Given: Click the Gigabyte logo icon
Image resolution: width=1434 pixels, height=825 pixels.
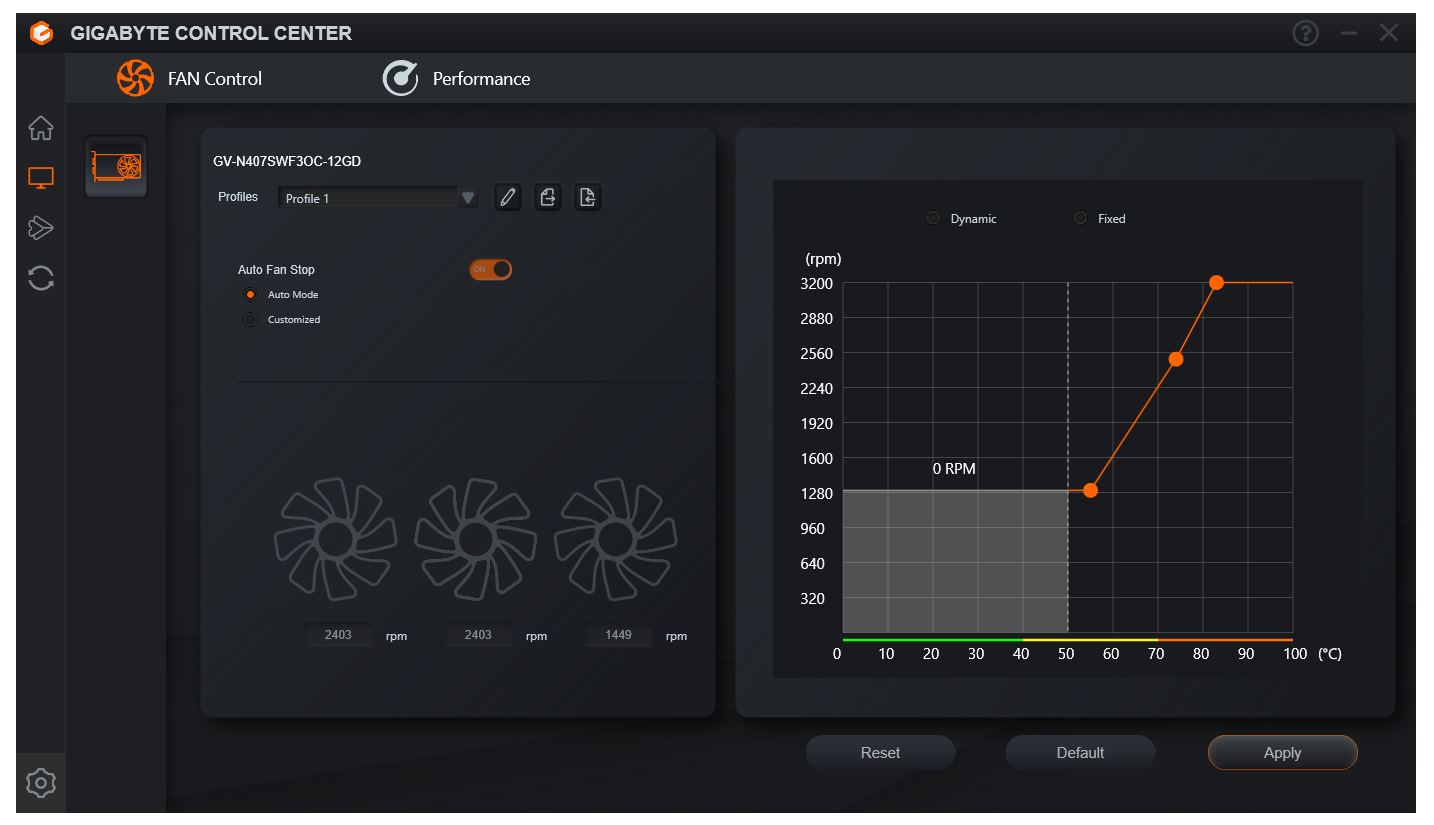Looking at the screenshot, I should coord(41,33).
